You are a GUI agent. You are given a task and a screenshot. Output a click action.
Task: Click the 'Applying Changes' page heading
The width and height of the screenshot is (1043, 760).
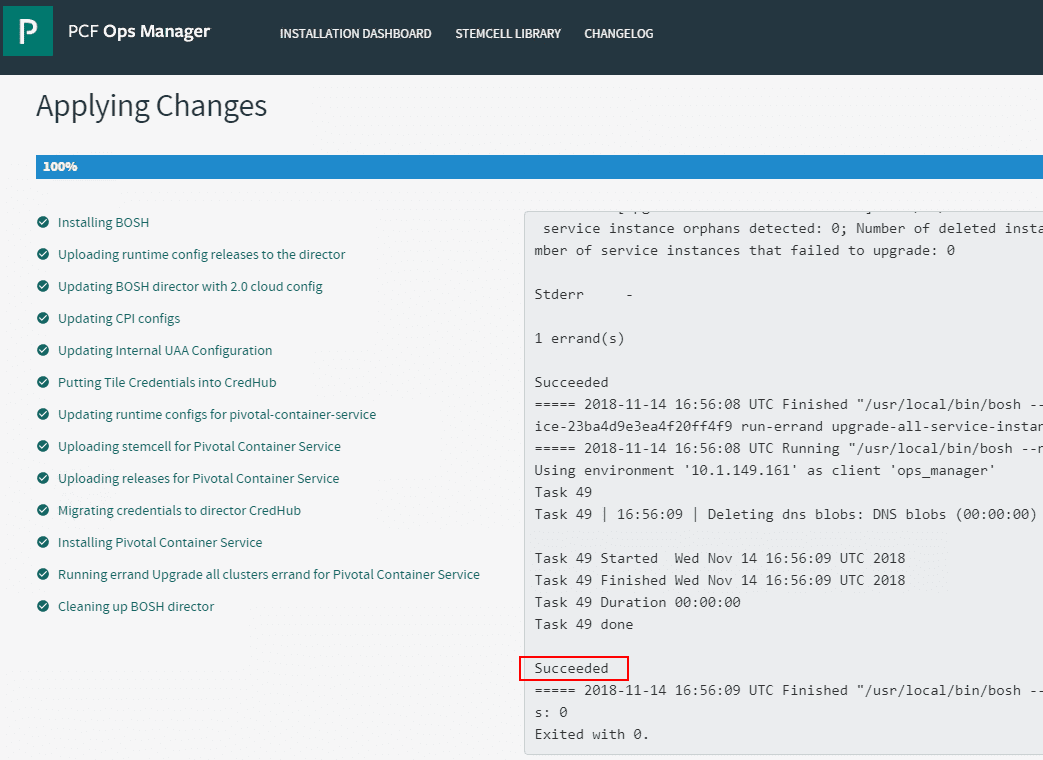(152, 106)
